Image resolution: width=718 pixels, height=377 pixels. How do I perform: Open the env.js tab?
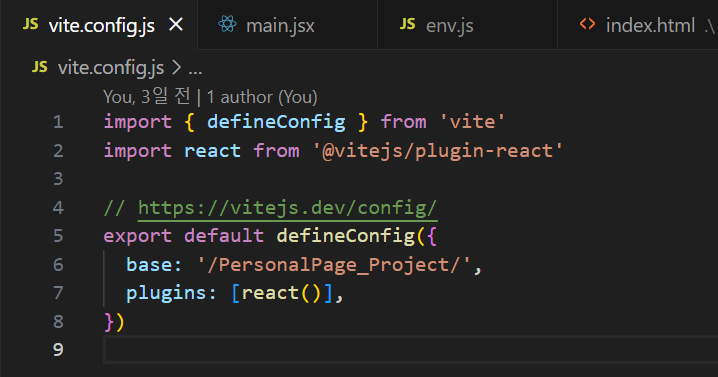click(468, 25)
